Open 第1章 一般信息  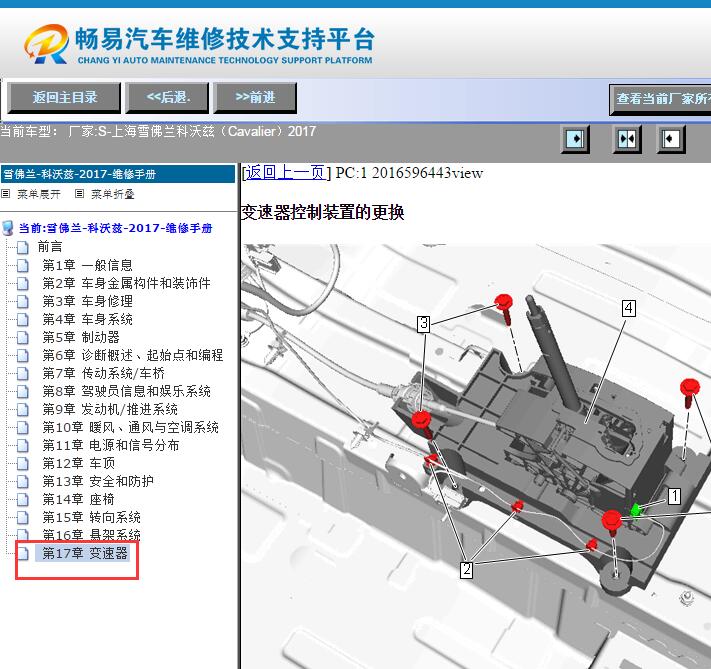coord(87,265)
